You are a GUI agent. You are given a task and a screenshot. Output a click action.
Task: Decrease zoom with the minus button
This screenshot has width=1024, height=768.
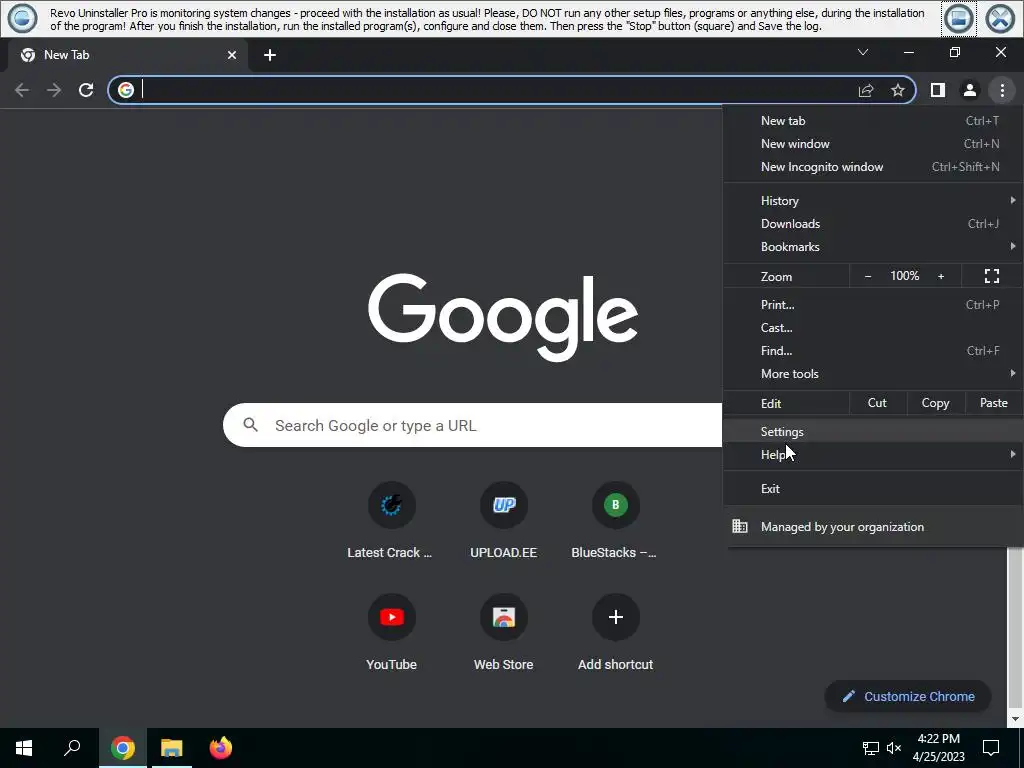pos(868,276)
